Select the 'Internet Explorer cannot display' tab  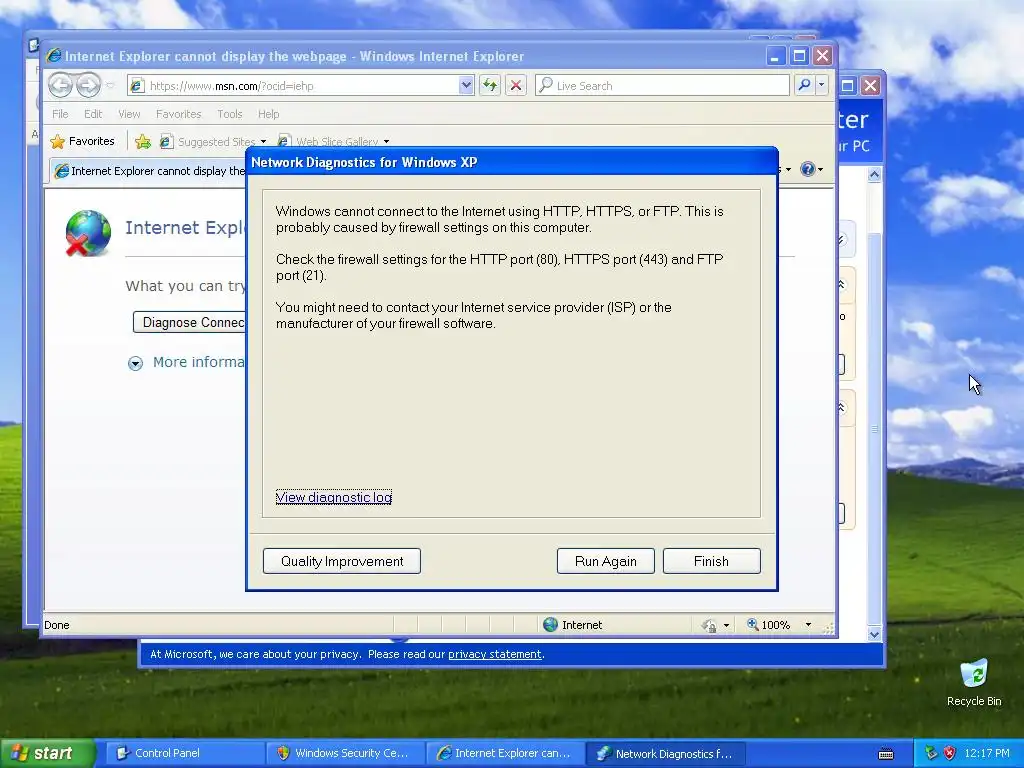pos(149,171)
